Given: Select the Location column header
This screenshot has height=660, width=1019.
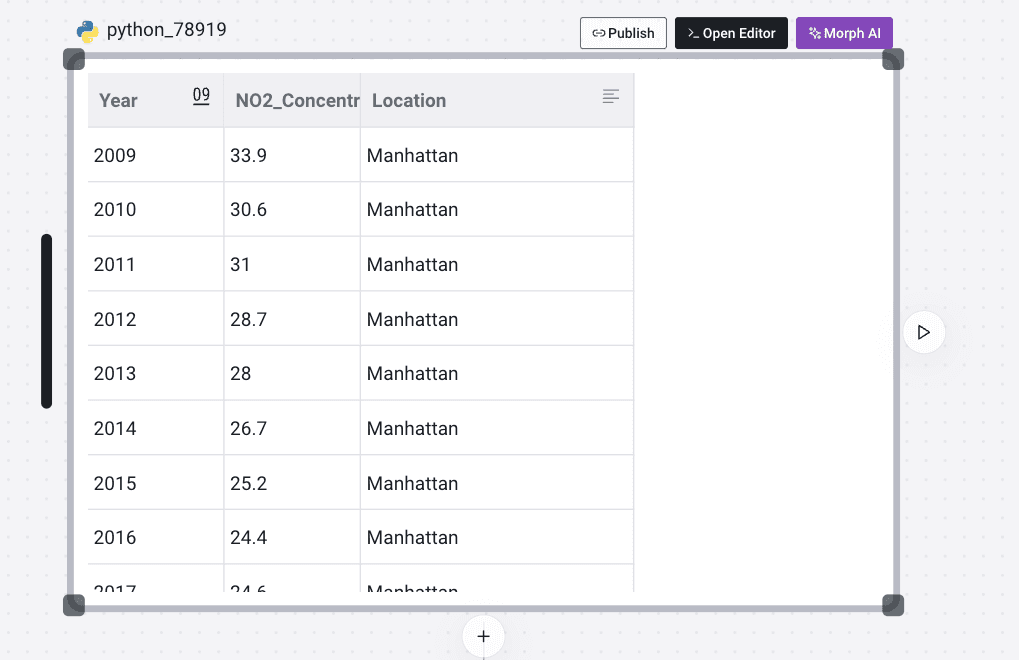Looking at the screenshot, I should 480,101.
